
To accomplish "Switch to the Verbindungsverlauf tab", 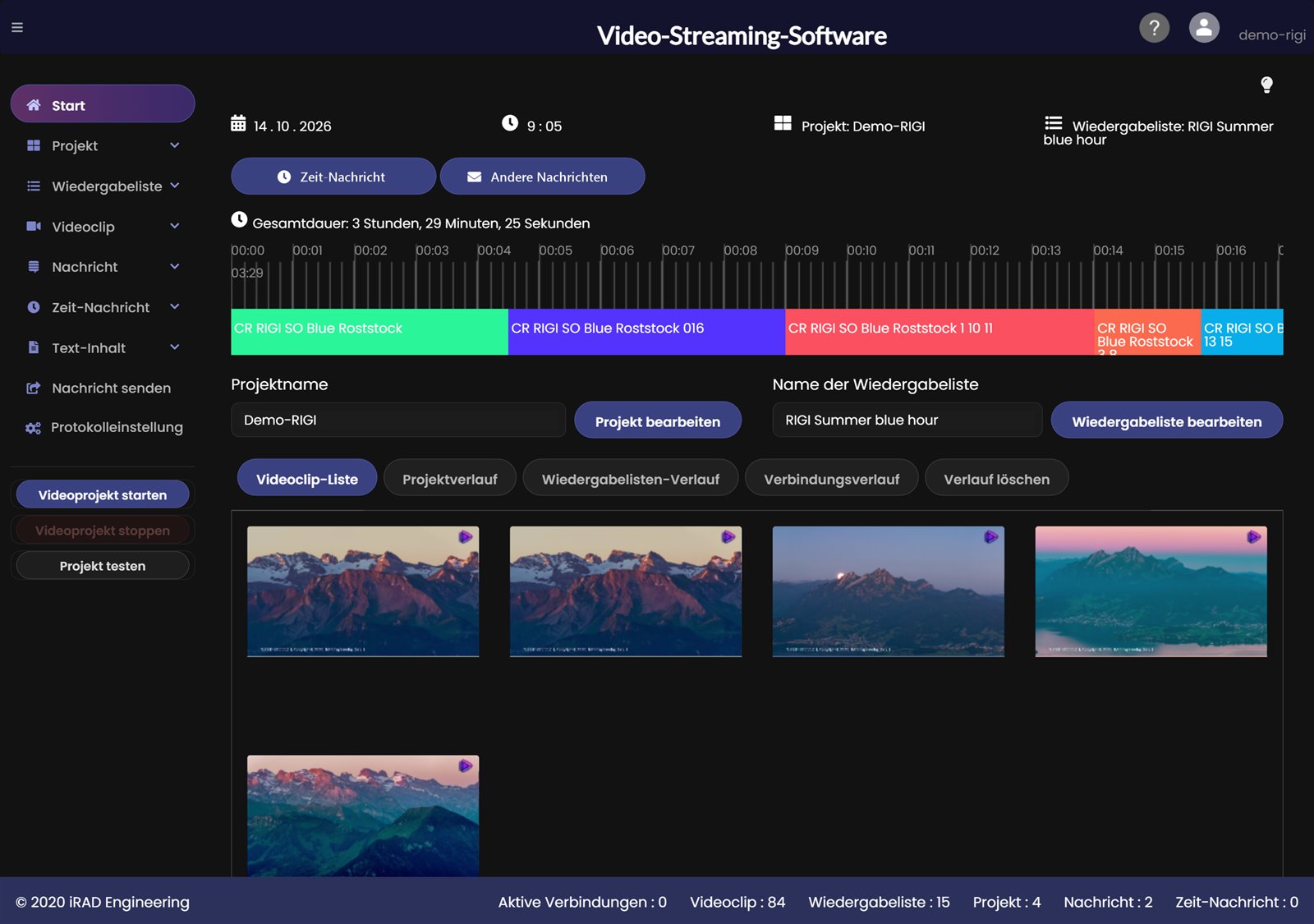I will (831, 479).
